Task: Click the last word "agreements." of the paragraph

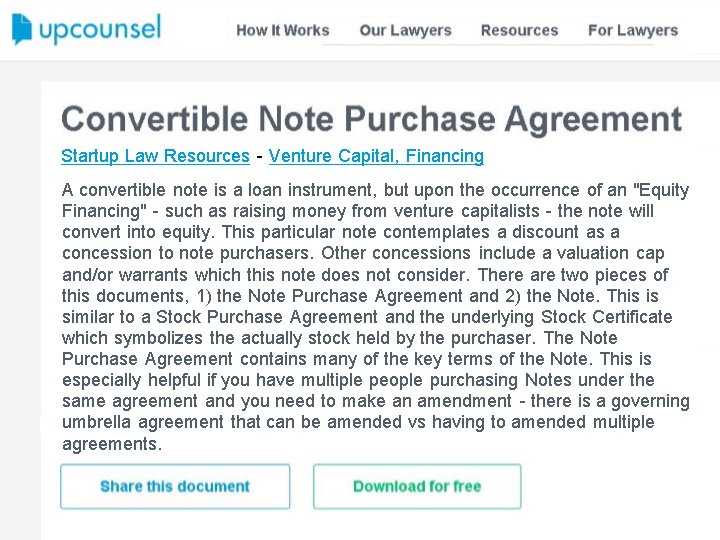Action: tap(111, 444)
